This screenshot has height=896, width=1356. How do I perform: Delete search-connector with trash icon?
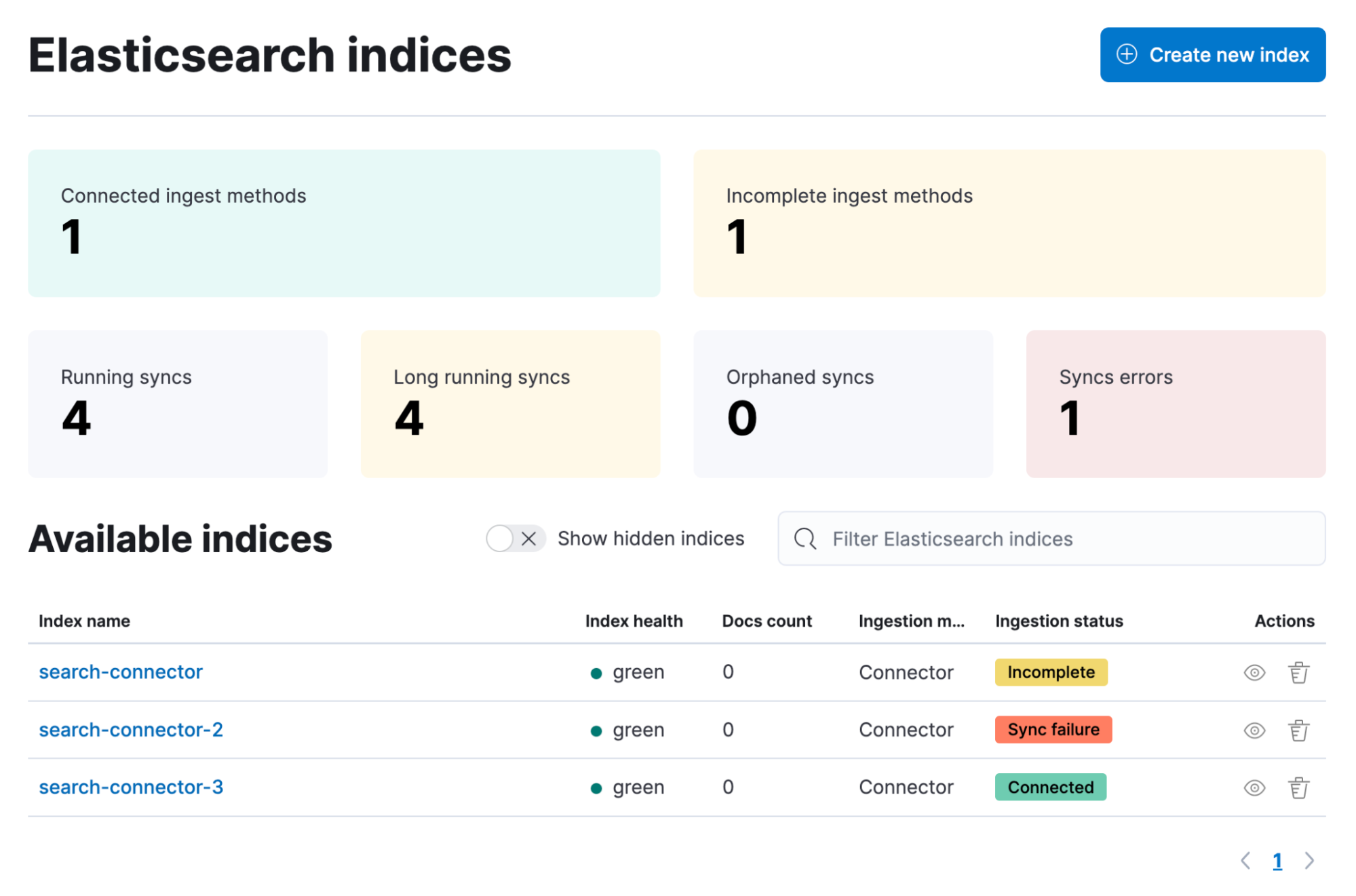[1298, 672]
